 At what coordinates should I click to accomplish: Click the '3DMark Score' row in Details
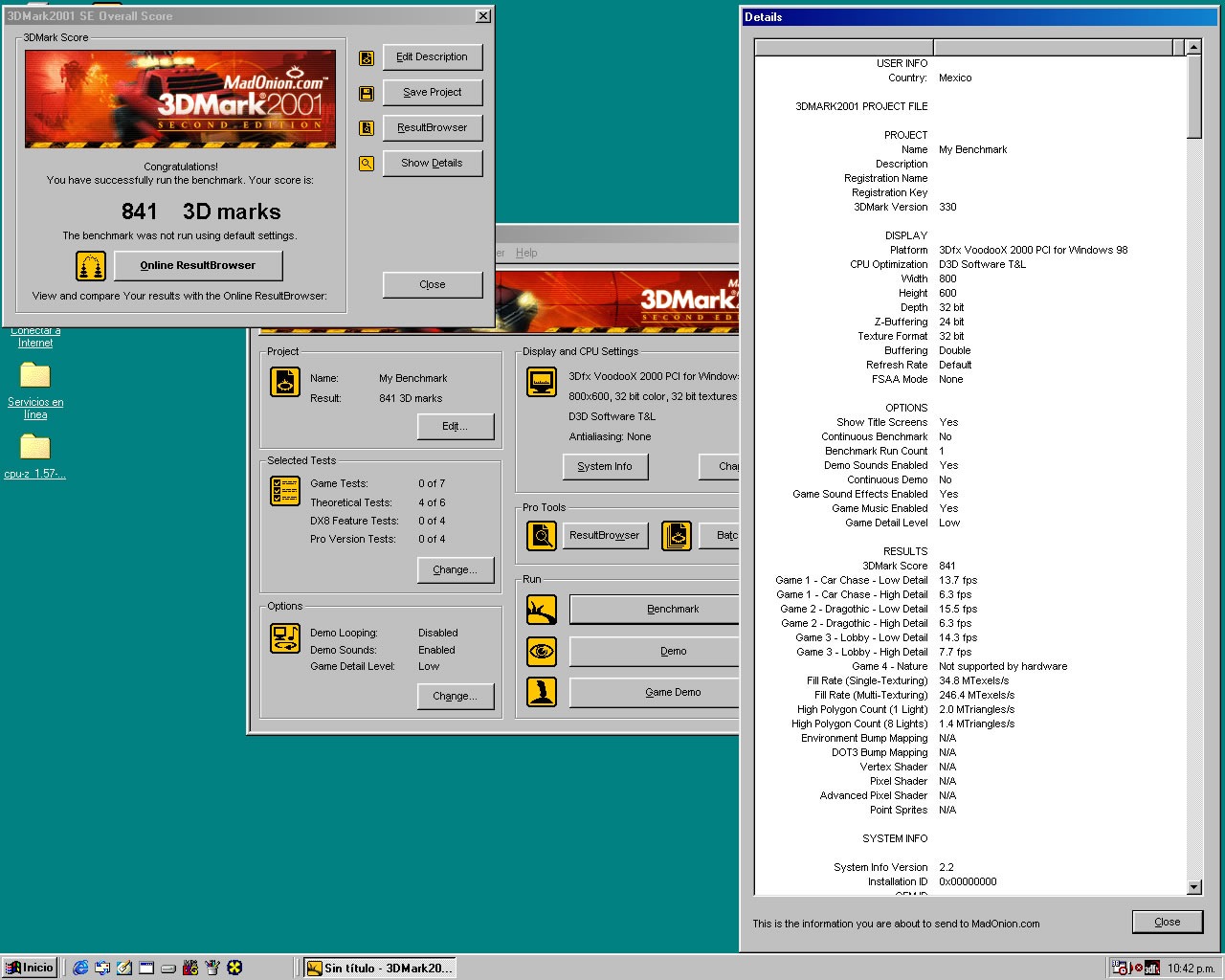970,566
